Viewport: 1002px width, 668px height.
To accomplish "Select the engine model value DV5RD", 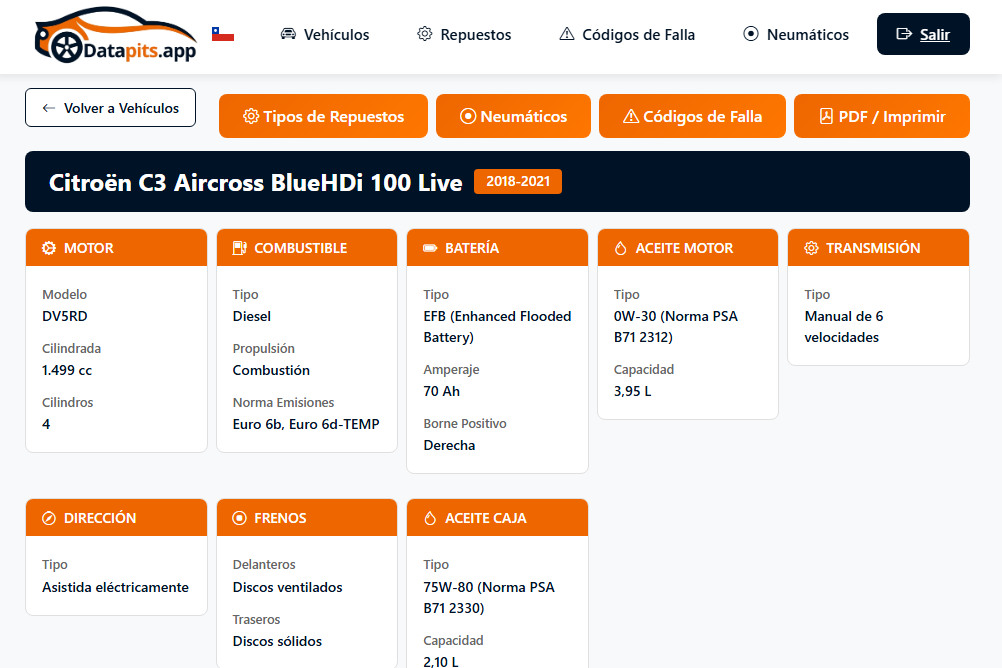I will (x=65, y=316).
